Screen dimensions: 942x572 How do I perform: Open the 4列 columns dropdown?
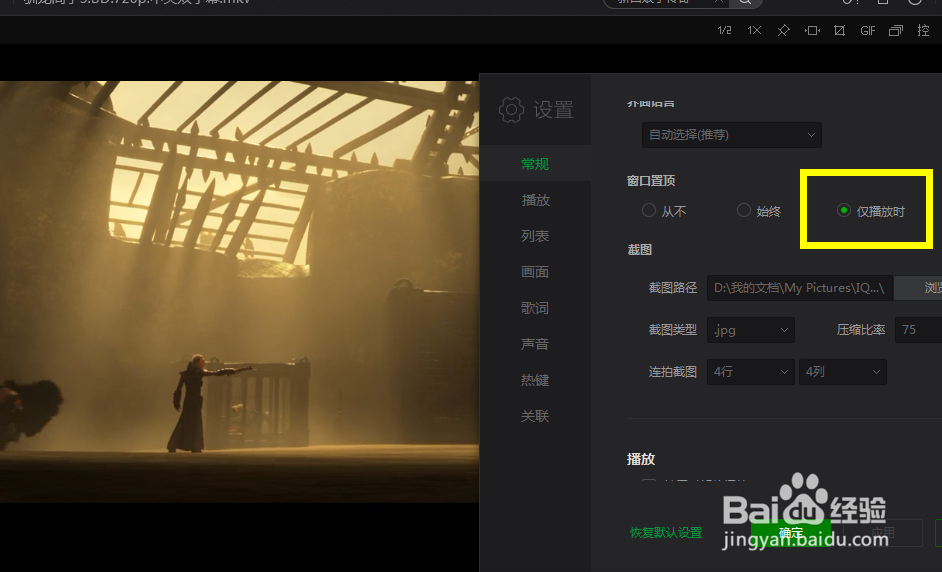point(843,372)
